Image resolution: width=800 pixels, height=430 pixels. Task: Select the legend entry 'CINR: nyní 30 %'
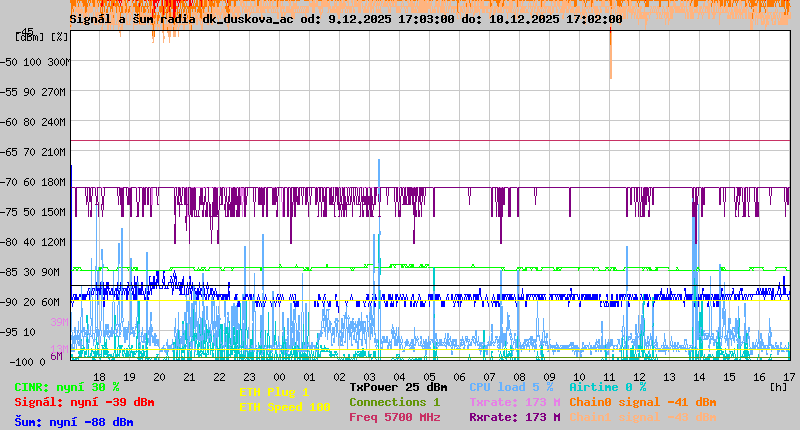[67, 387]
